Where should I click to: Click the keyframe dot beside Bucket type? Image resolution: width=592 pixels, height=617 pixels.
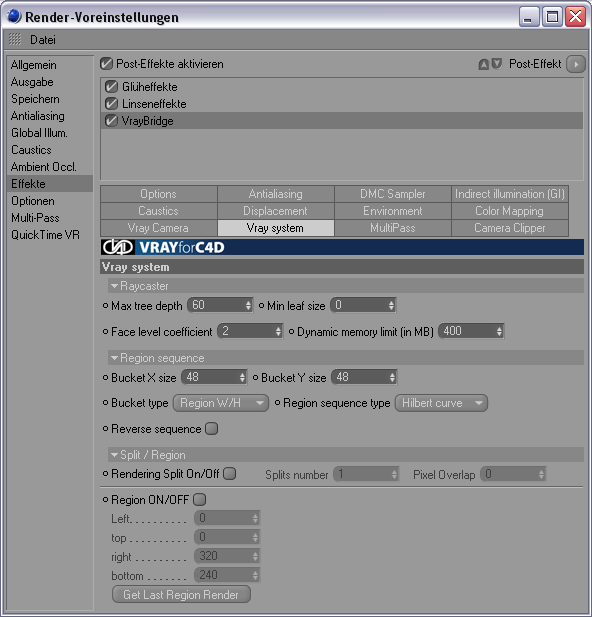[105, 403]
